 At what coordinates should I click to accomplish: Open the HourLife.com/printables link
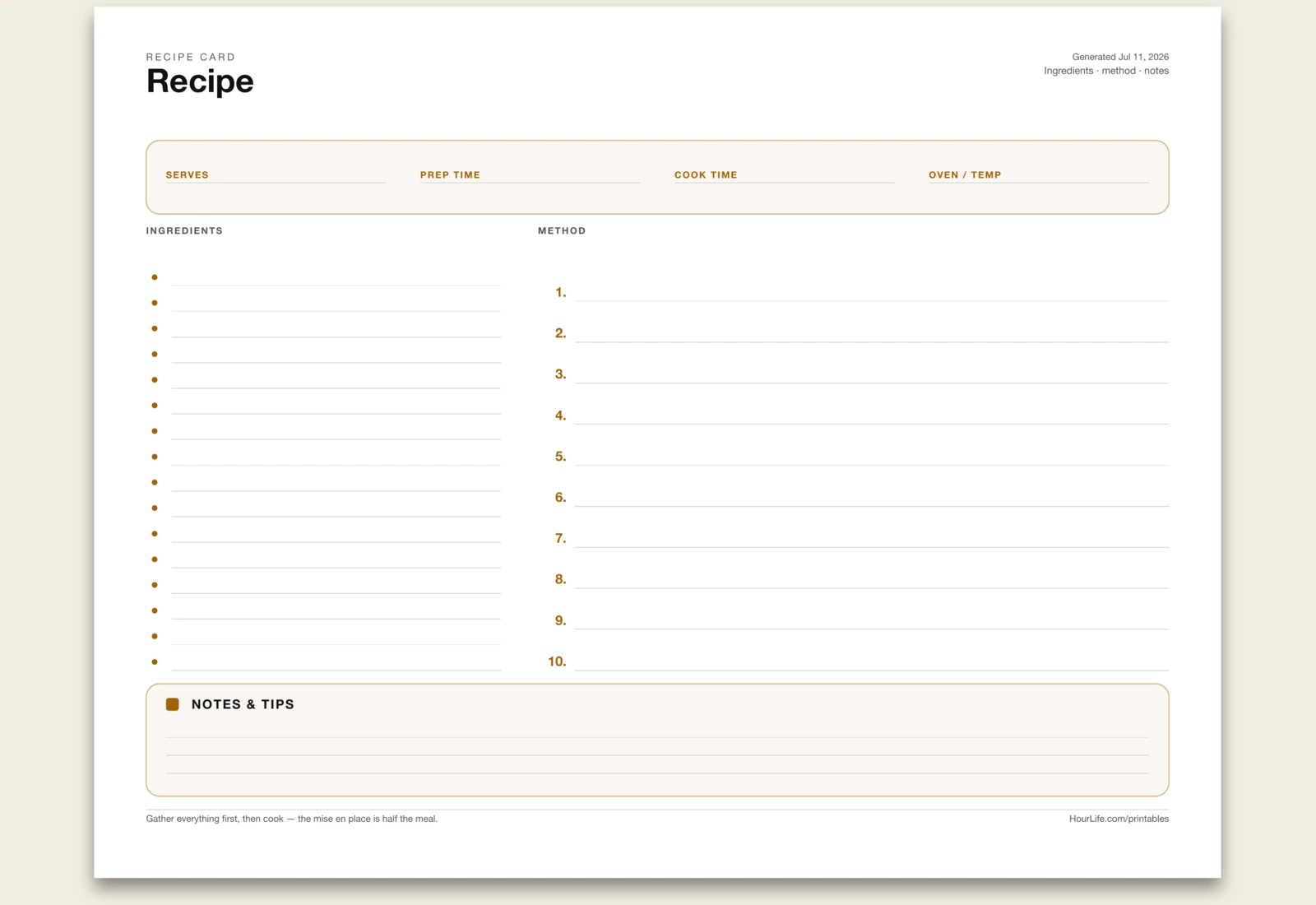tap(1119, 819)
